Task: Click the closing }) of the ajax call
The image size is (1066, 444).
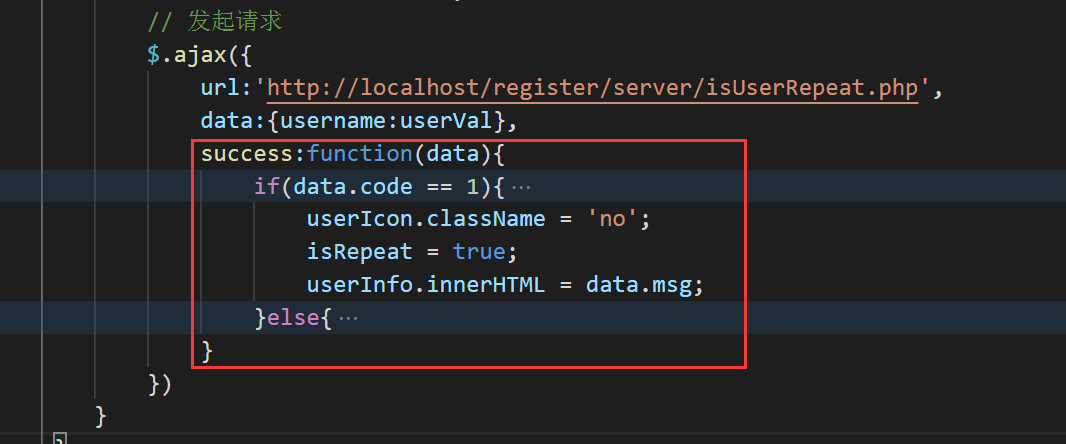Action: click(x=160, y=383)
